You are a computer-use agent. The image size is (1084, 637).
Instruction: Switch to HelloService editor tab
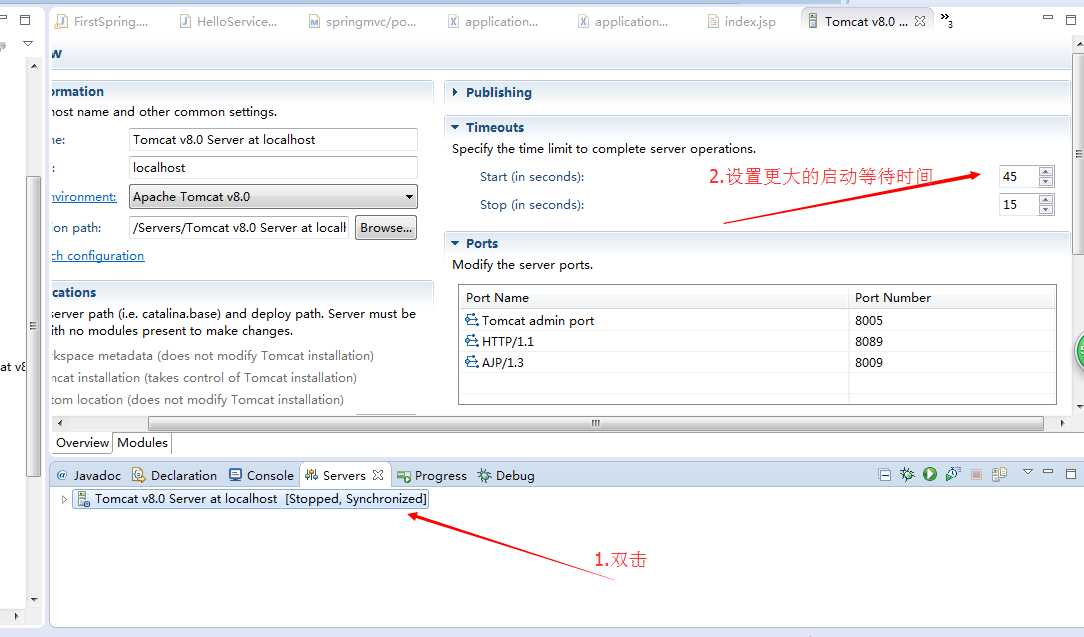228,21
